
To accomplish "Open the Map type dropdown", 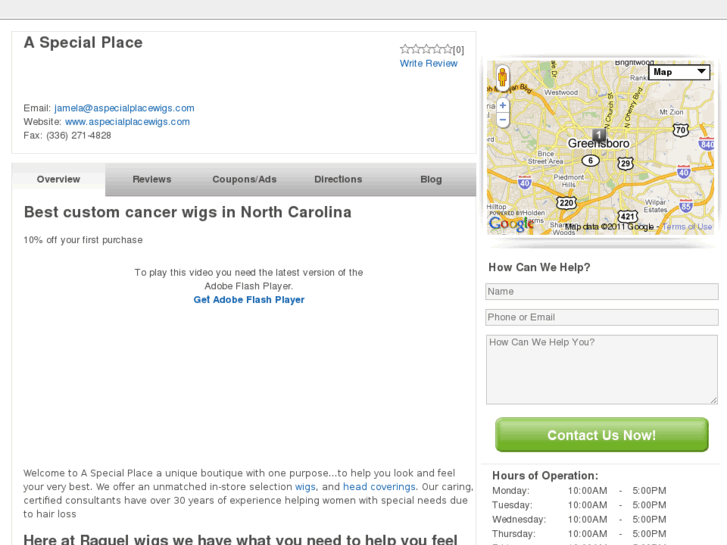I will pos(678,72).
